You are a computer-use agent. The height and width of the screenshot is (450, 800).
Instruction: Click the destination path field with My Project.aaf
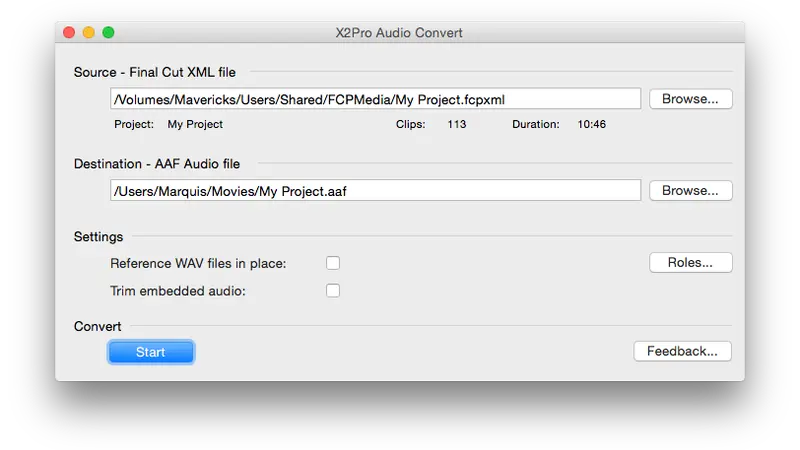coord(375,190)
